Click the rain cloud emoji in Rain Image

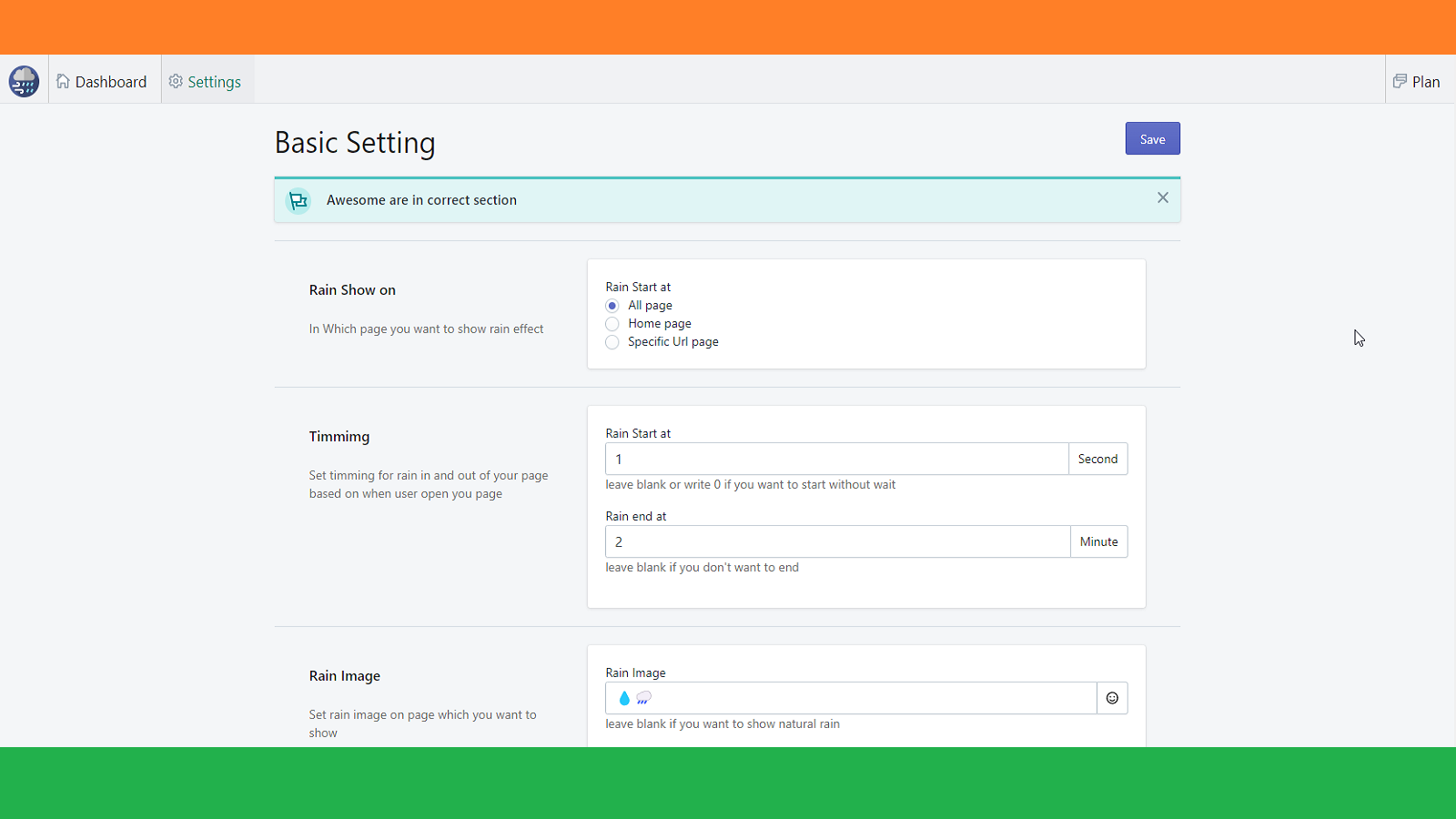(643, 698)
